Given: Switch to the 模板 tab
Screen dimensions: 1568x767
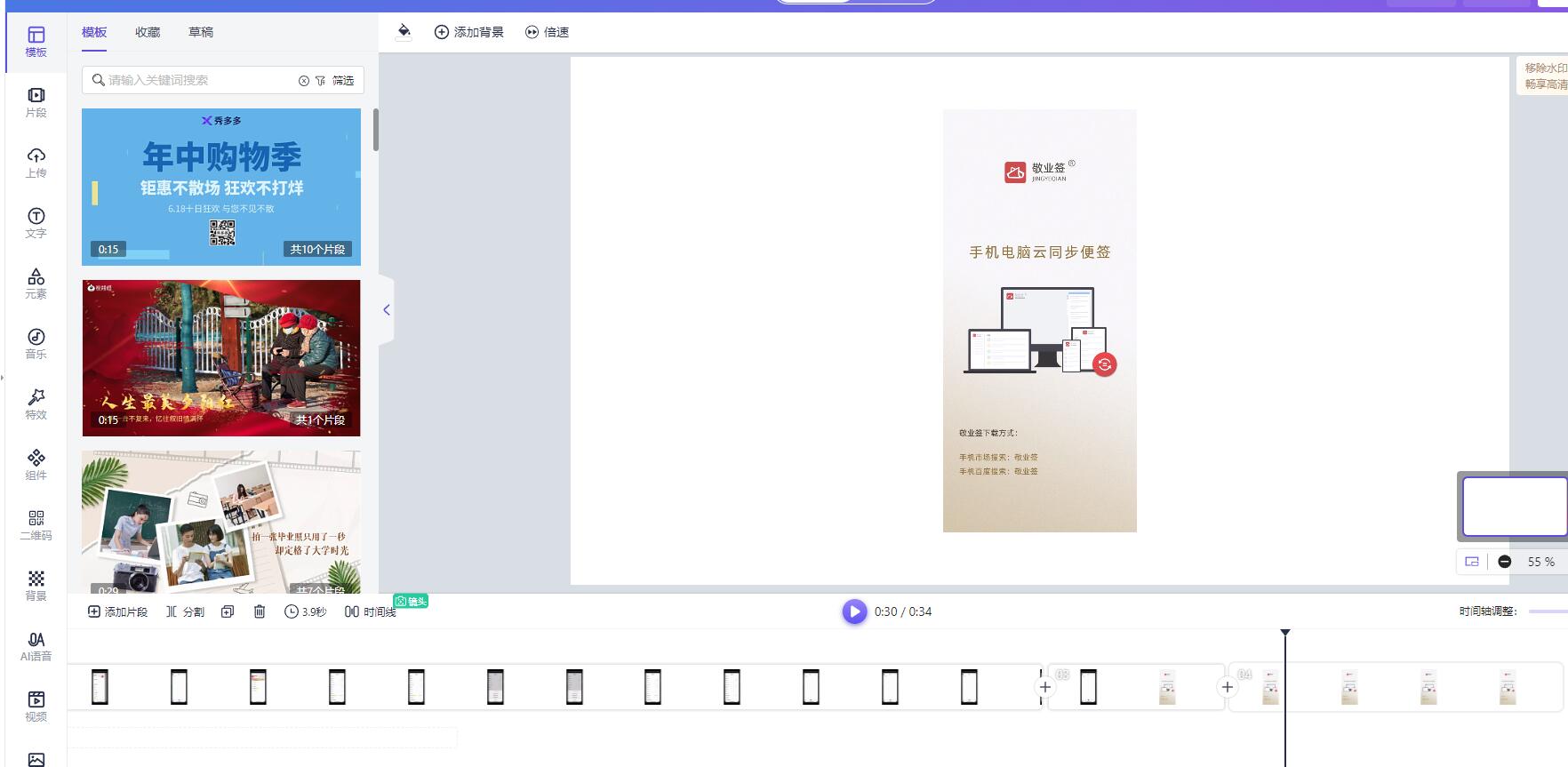Looking at the screenshot, I should (x=94, y=32).
